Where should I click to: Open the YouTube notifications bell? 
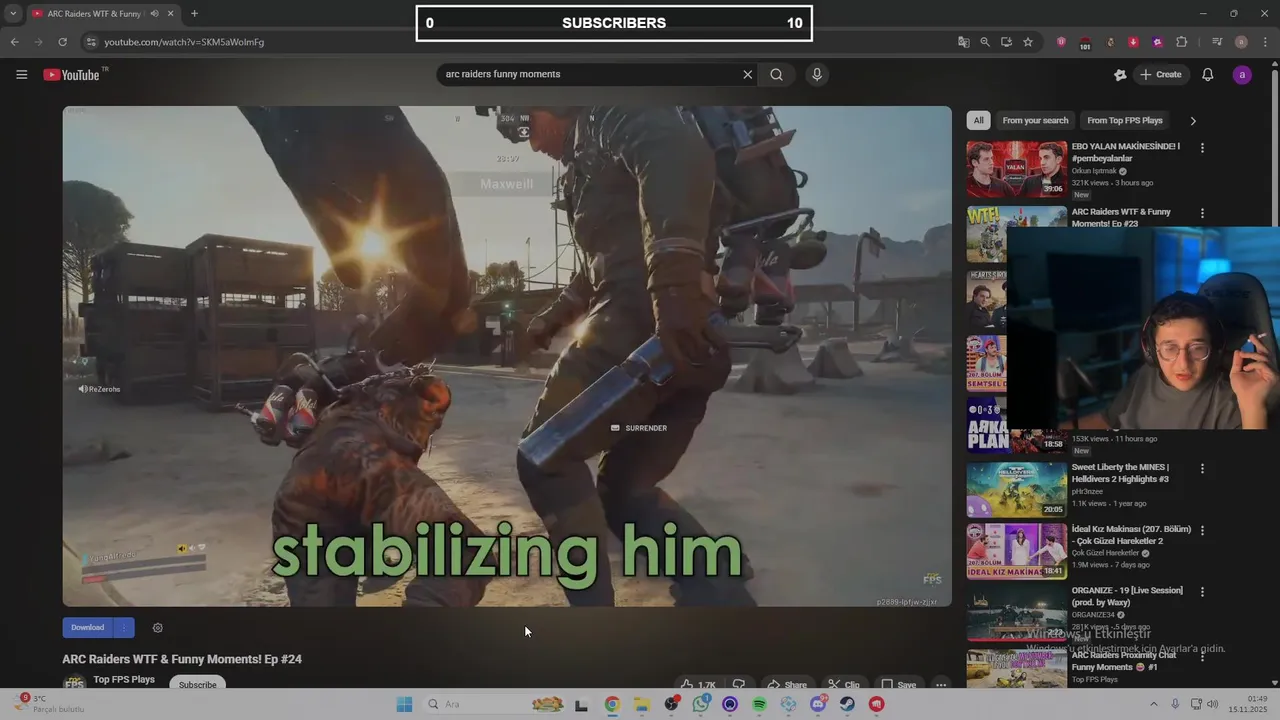1208,75
